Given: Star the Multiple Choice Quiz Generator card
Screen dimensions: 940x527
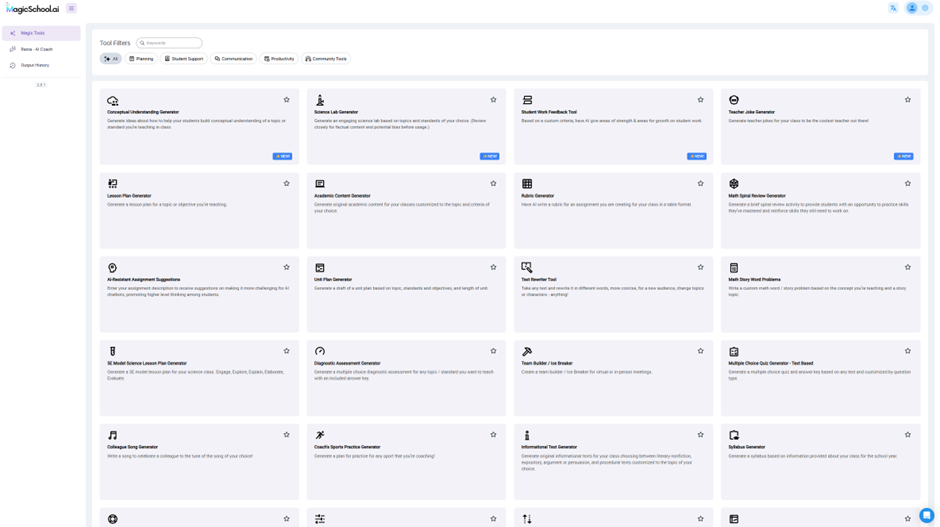Looking at the screenshot, I should pos(908,351).
